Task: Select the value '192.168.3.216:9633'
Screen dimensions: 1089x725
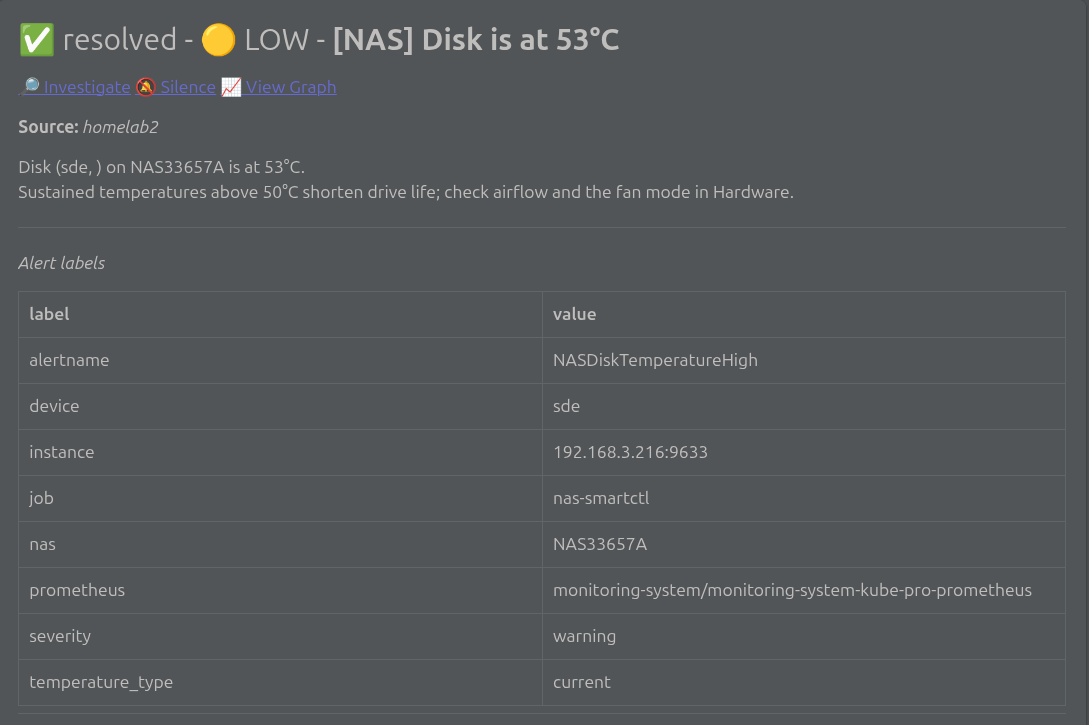Action: [x=630, y=452]
